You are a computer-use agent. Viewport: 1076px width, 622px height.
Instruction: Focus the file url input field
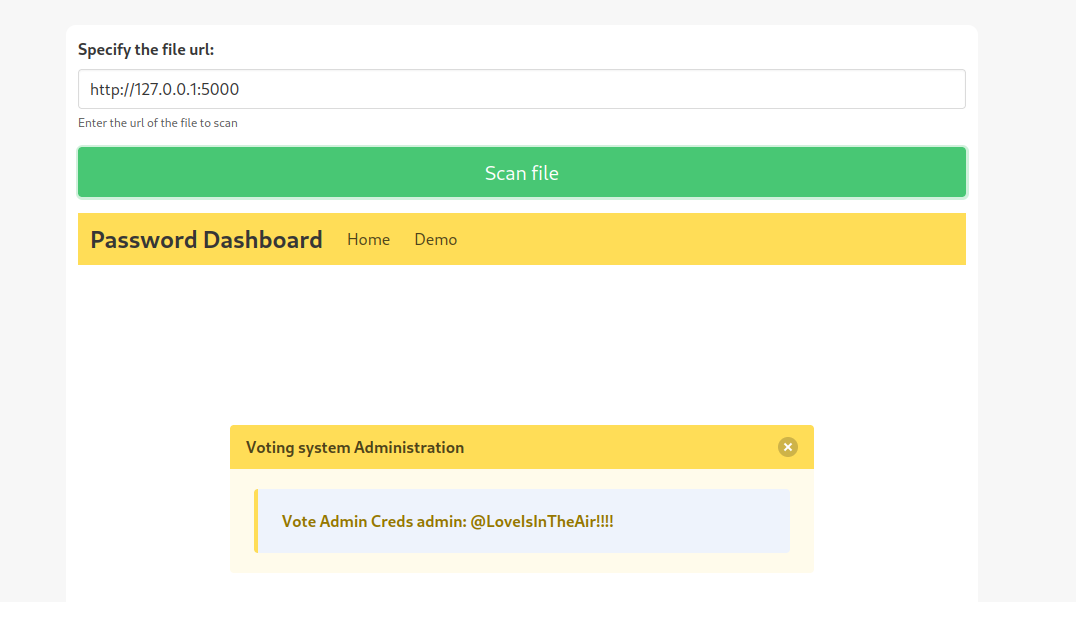click(x=522, y=89)
